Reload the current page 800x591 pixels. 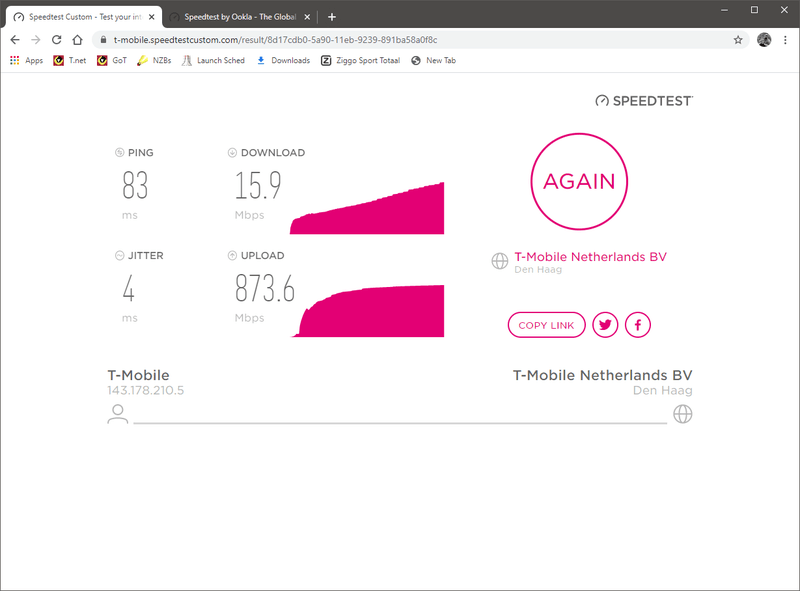click(x=57, y=40)
